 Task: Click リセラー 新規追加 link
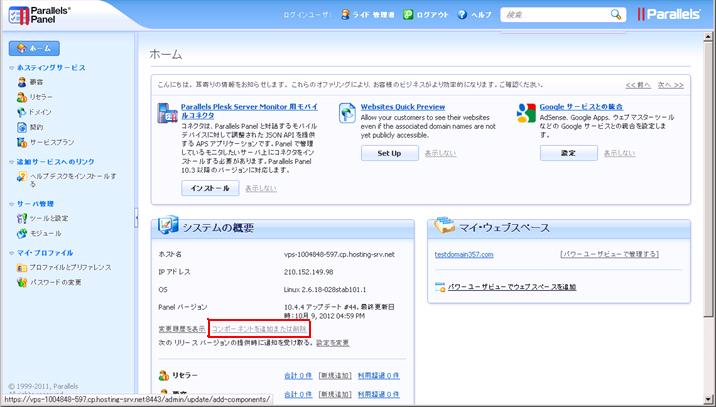[x=335, y=375]
